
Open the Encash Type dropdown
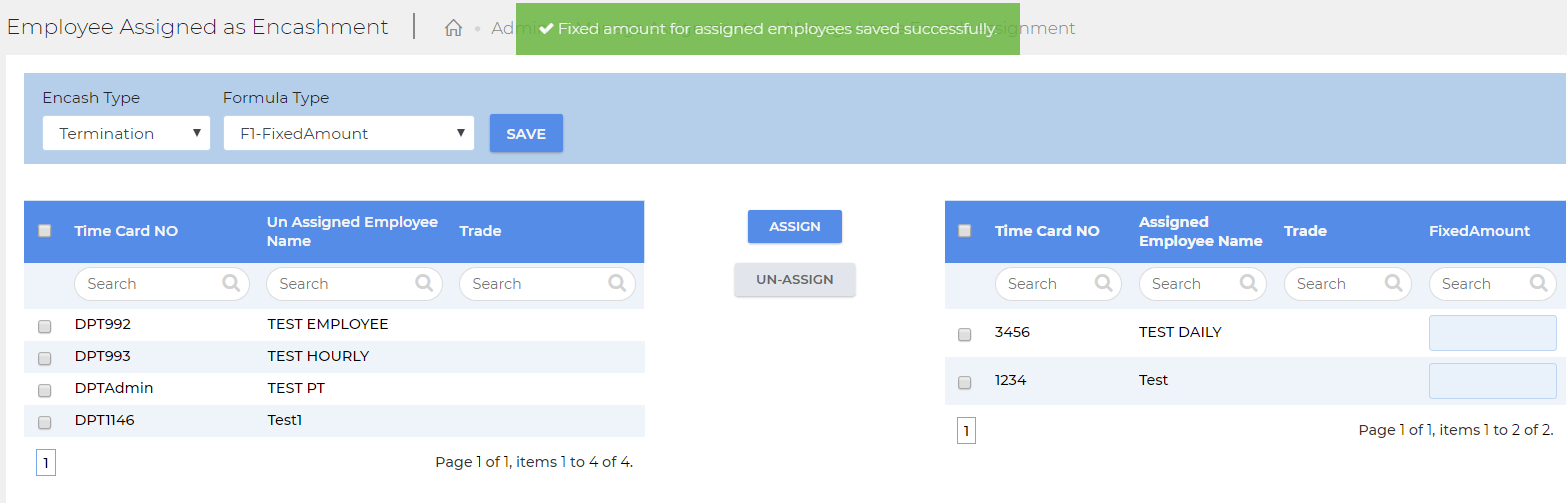click(x=126, y=133)
